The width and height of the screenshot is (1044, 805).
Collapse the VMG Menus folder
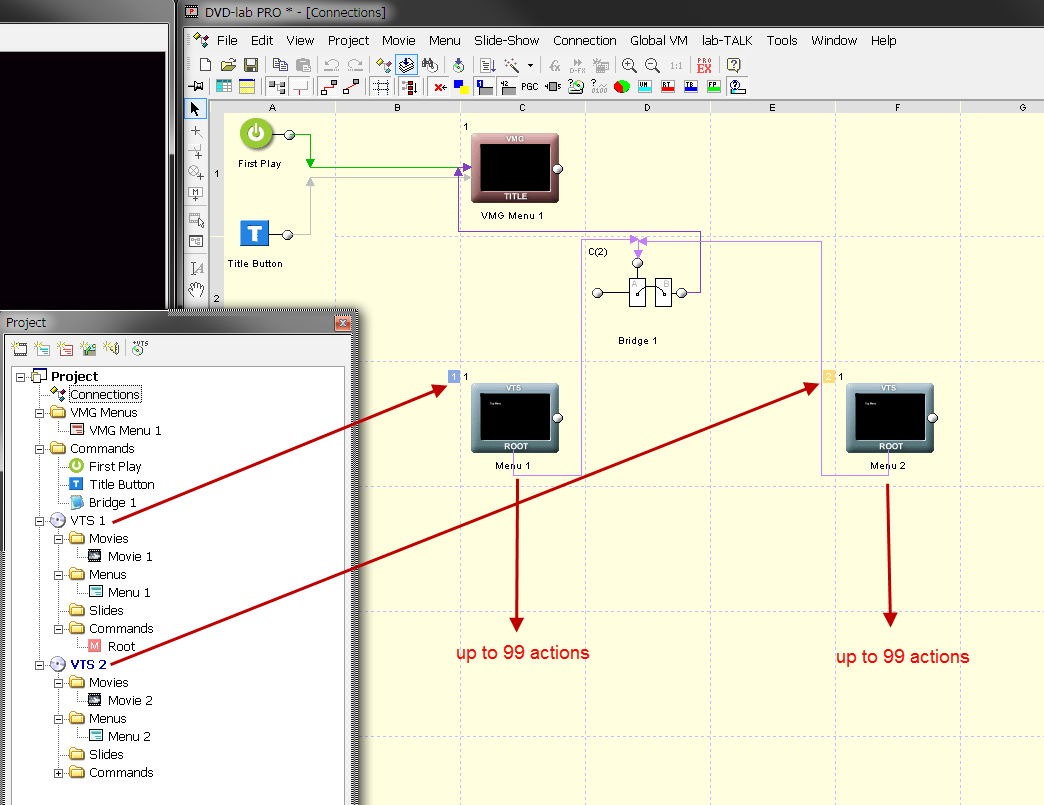click(40, 413)
